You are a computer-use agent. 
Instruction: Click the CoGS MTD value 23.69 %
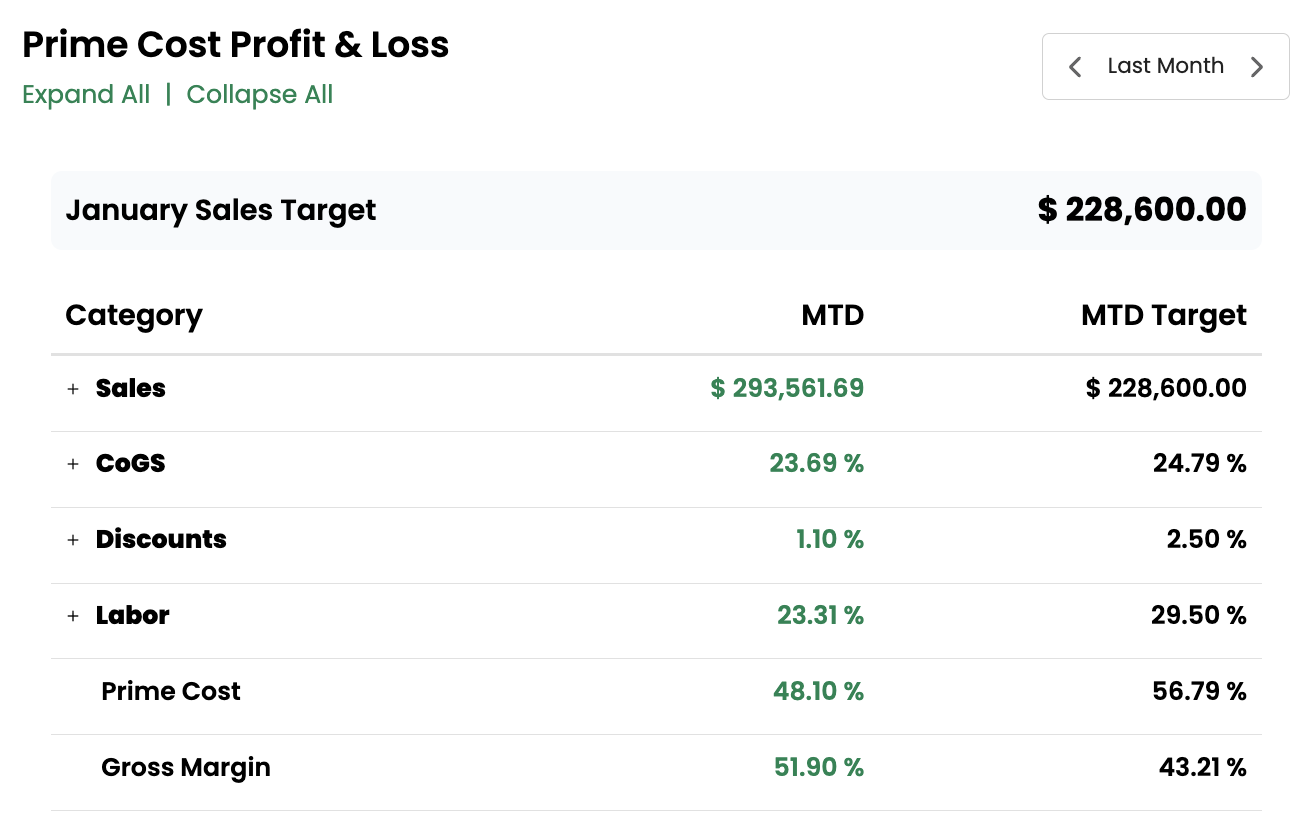coord(816,463)
